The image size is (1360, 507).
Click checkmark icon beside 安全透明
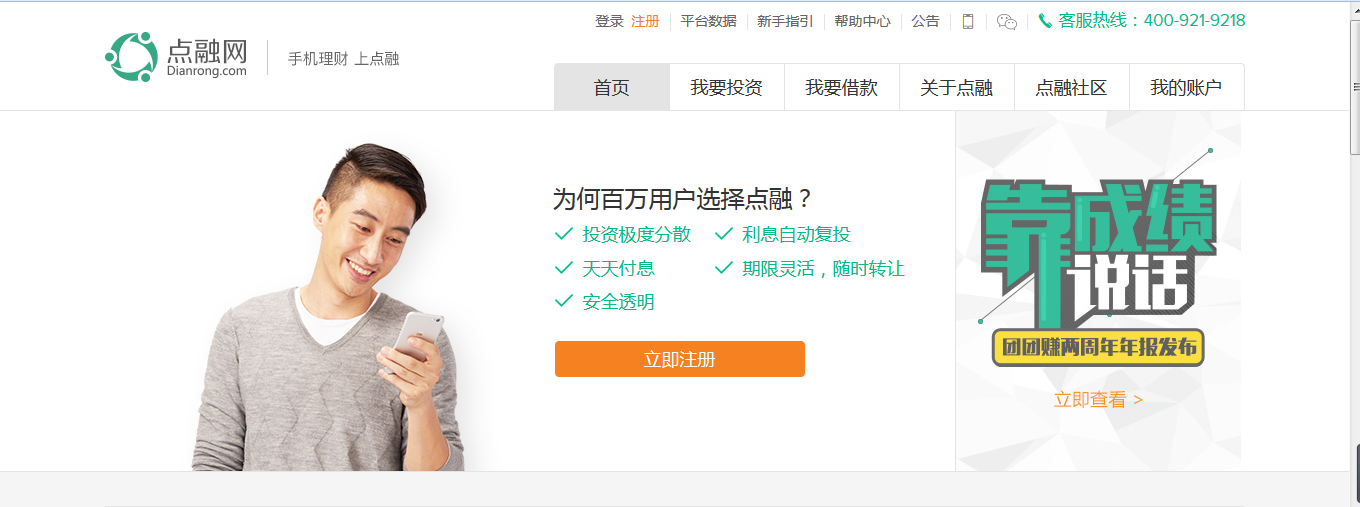[x=564, y=301]
